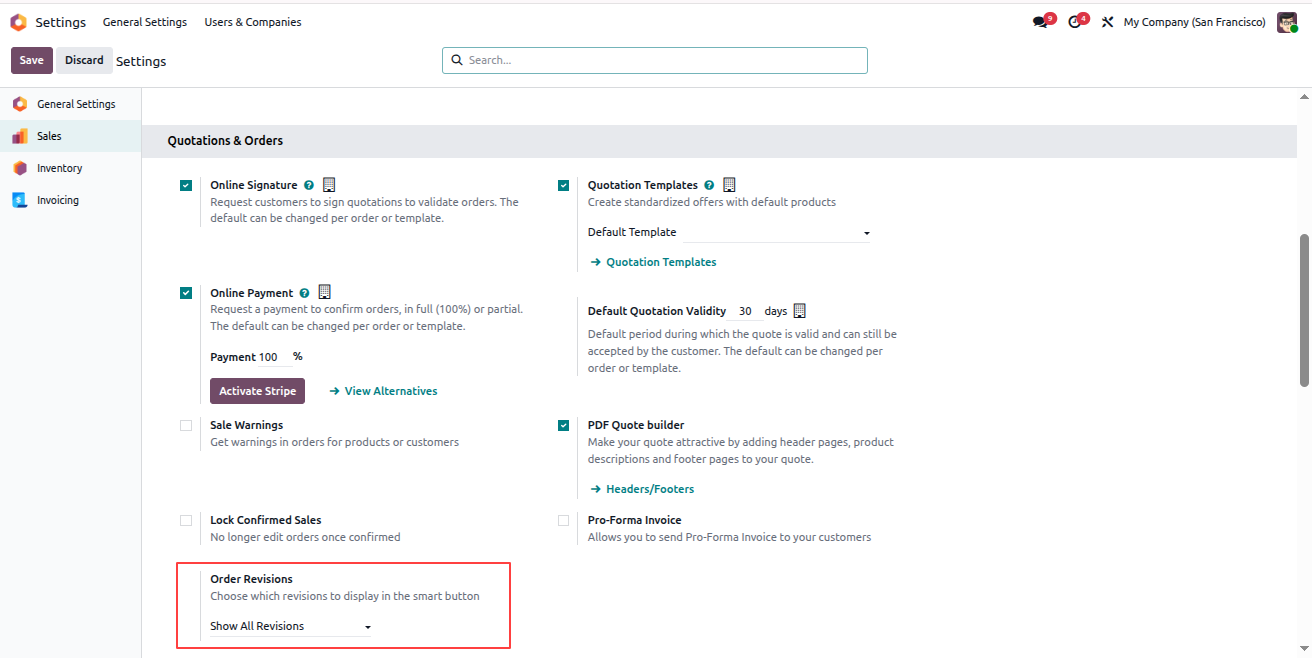Screen dimensions: 1312x658
Task: Click building icon beside Default Quotation Validity
Action: (x=799, y=311)
